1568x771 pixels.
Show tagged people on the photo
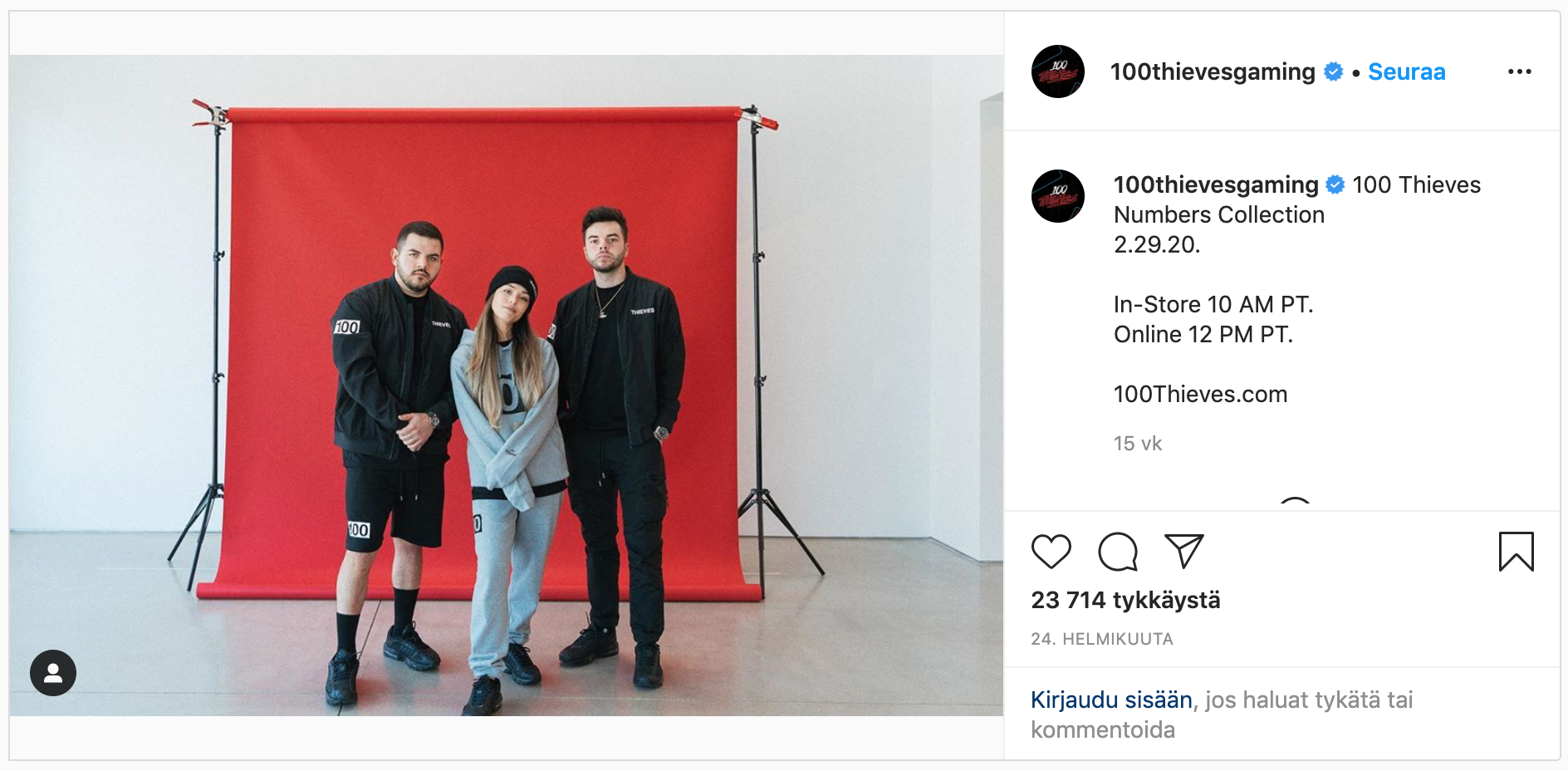(53, 673)
